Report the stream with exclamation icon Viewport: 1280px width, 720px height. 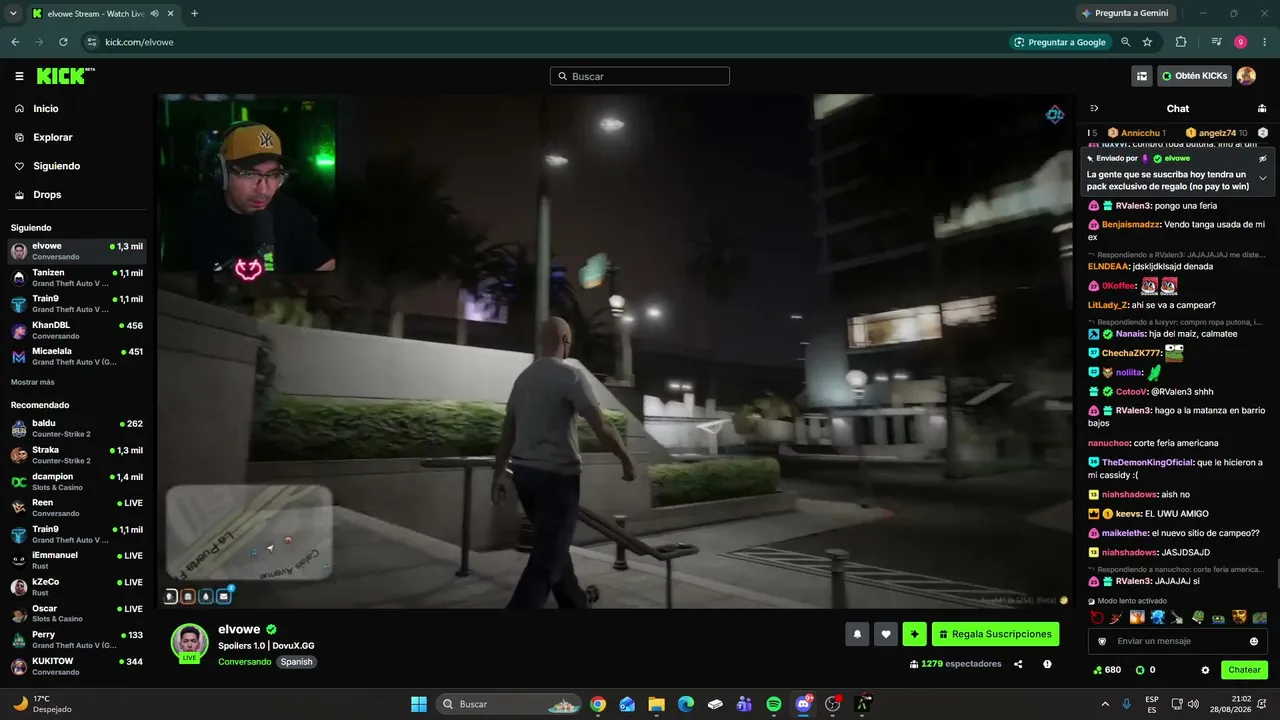point(1047,664)
